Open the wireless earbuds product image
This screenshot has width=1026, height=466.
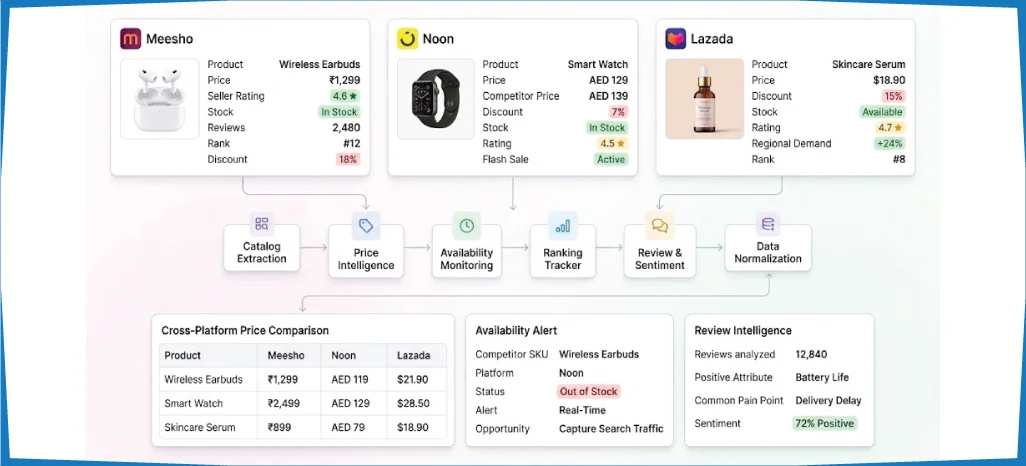point(160,99)
